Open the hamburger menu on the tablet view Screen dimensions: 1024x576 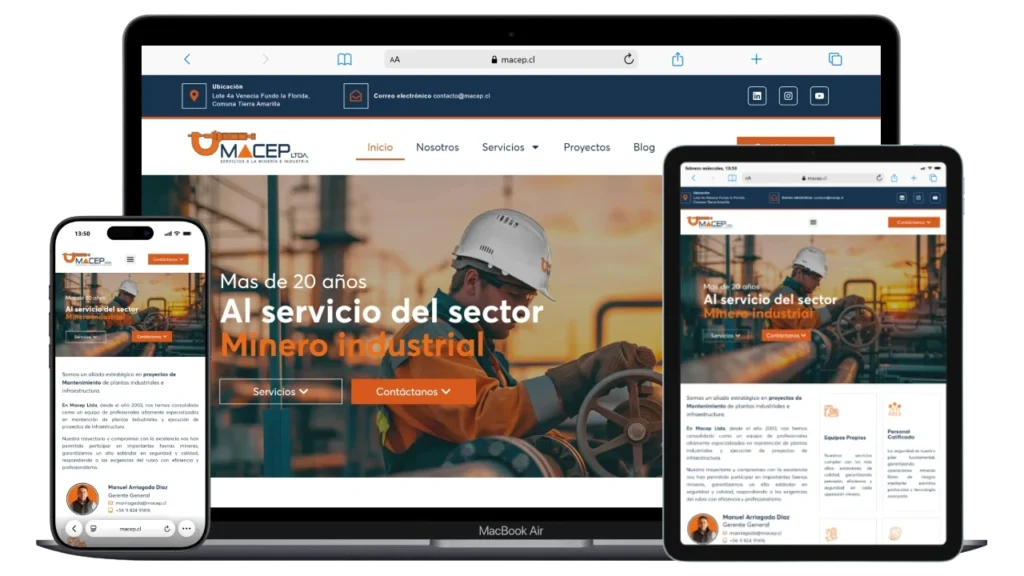pos(812,222)
